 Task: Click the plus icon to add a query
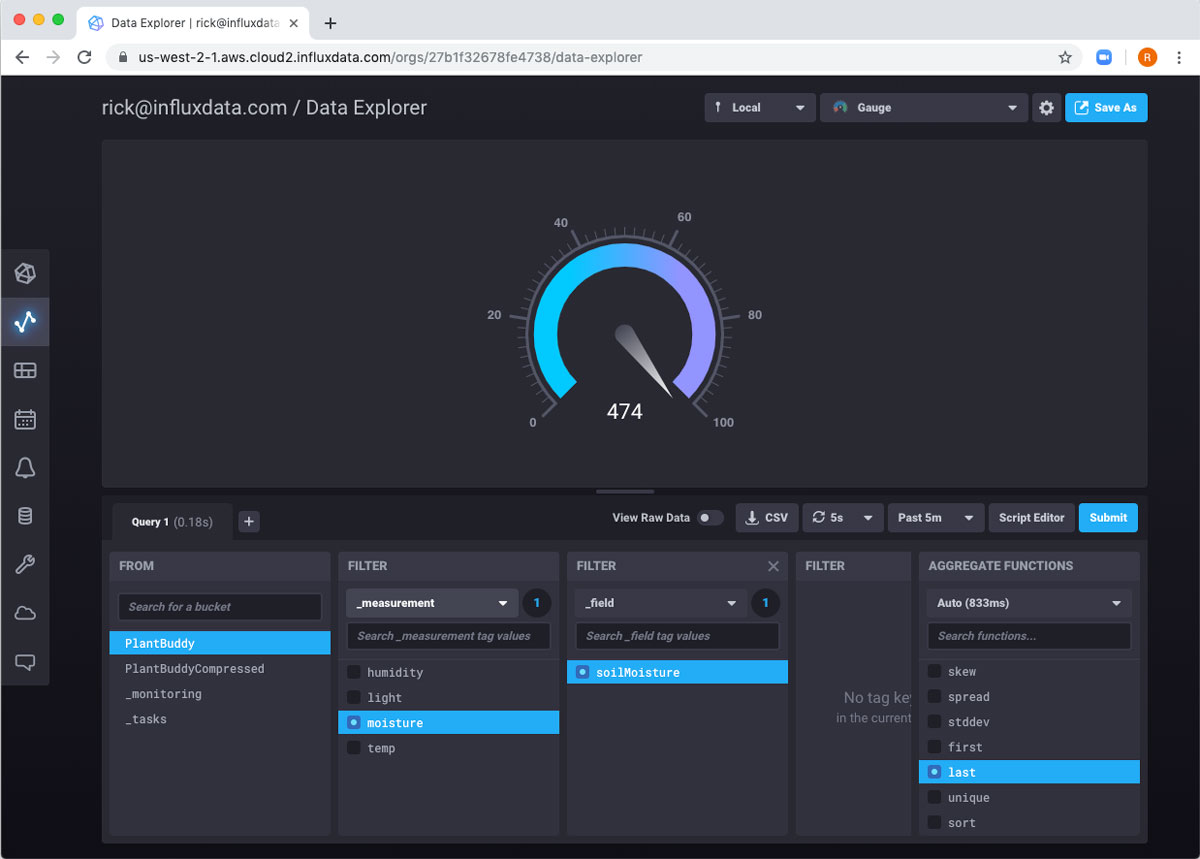pyautogui.click(x=250, y=521)
